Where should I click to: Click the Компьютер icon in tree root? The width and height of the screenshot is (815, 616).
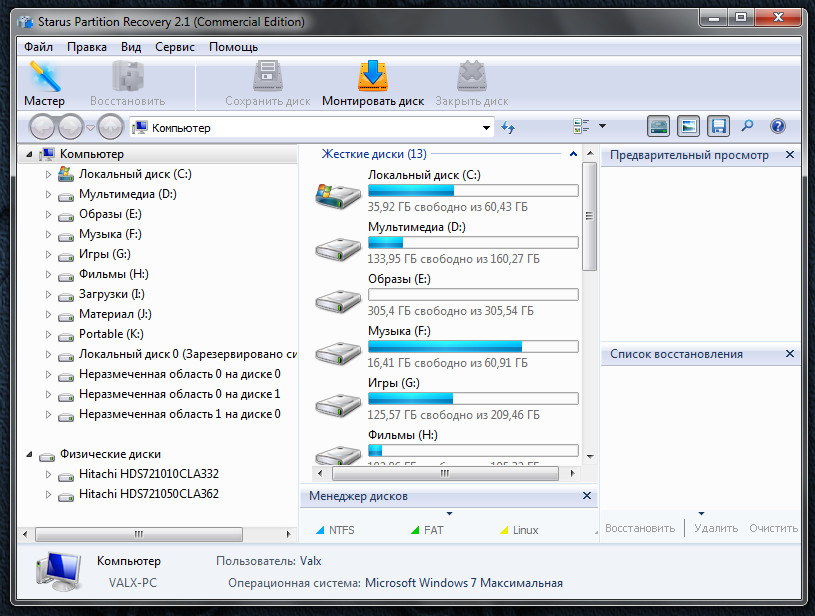tap(47, 154)
